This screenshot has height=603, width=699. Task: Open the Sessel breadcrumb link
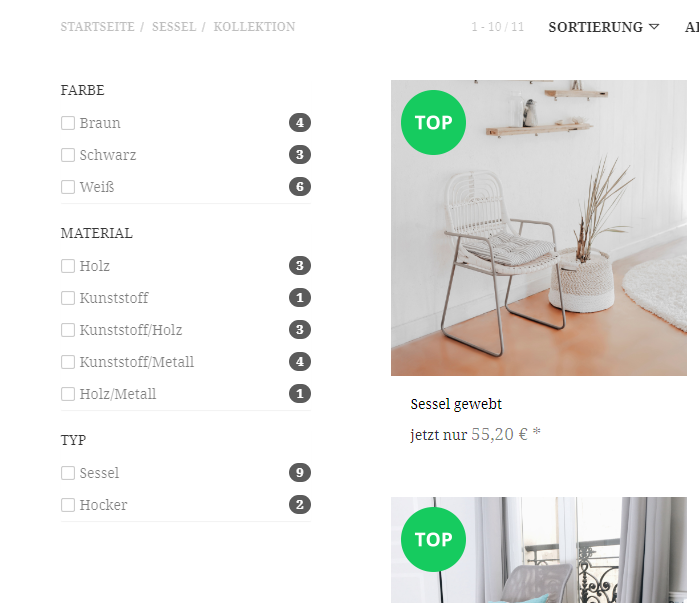(174, 27)
